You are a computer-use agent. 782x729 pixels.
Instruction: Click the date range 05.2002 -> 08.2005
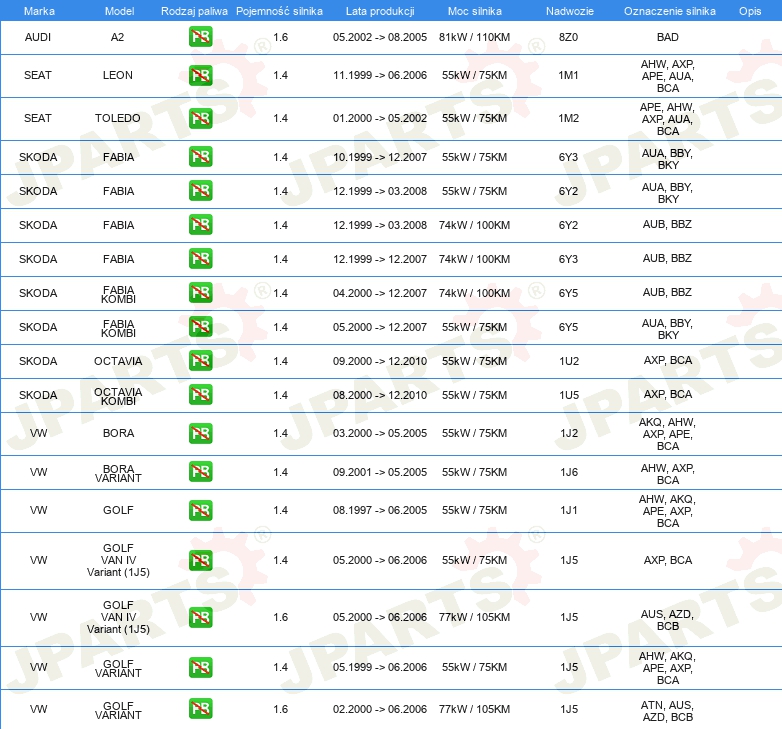380,37
